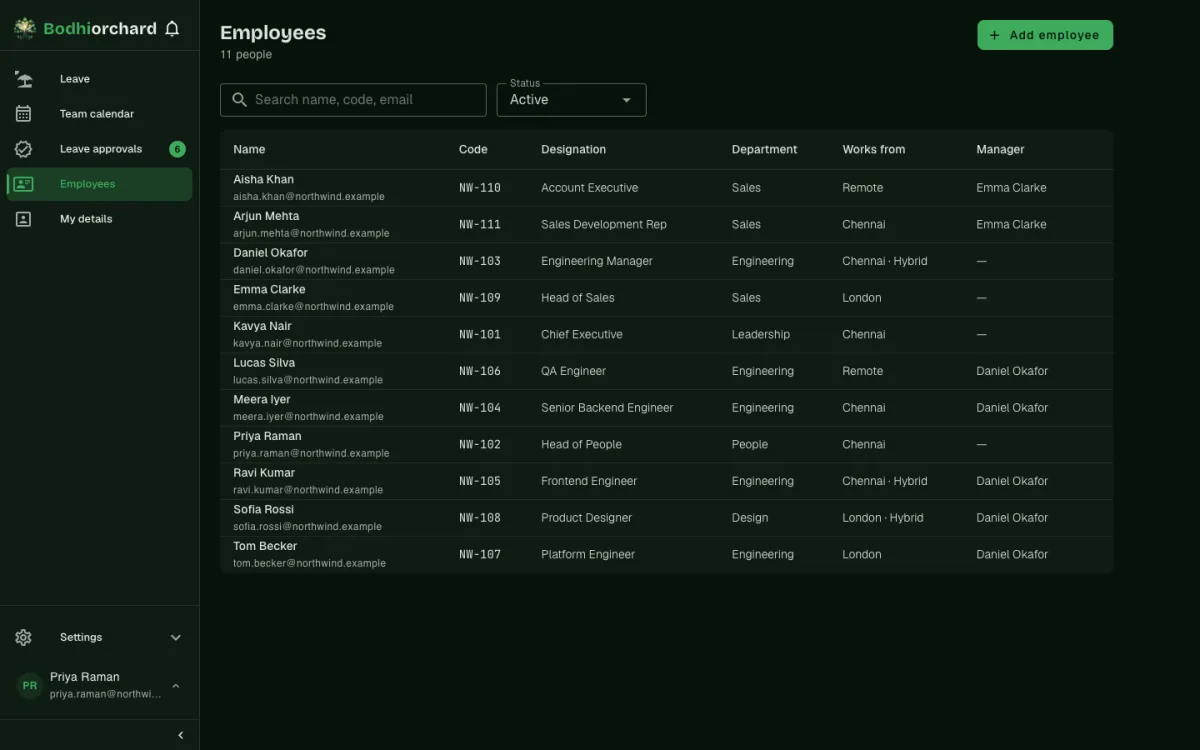Open Ravi Kumar's record
Viewport: 1200px width, 750px height.
(264, 473)
